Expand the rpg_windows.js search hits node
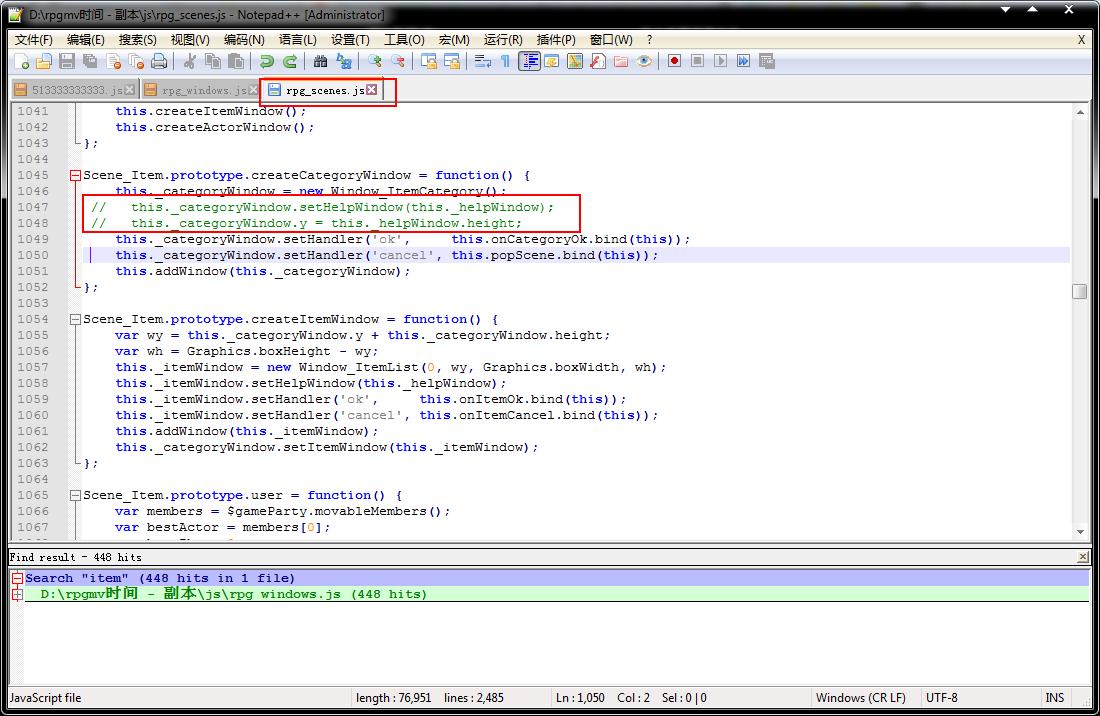Viewport: 1100px width, 716px height. click(x=18, y=595)
